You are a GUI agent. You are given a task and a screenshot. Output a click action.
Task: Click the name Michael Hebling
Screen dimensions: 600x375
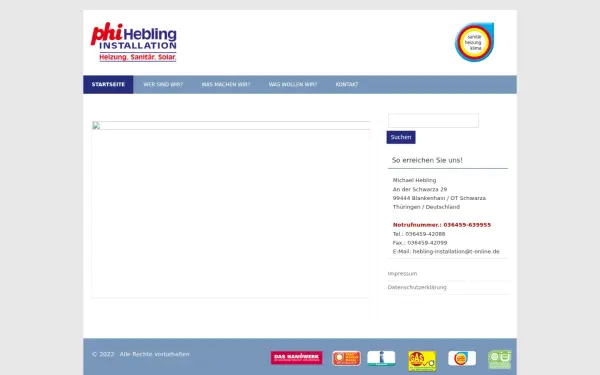tap(414, 180)
